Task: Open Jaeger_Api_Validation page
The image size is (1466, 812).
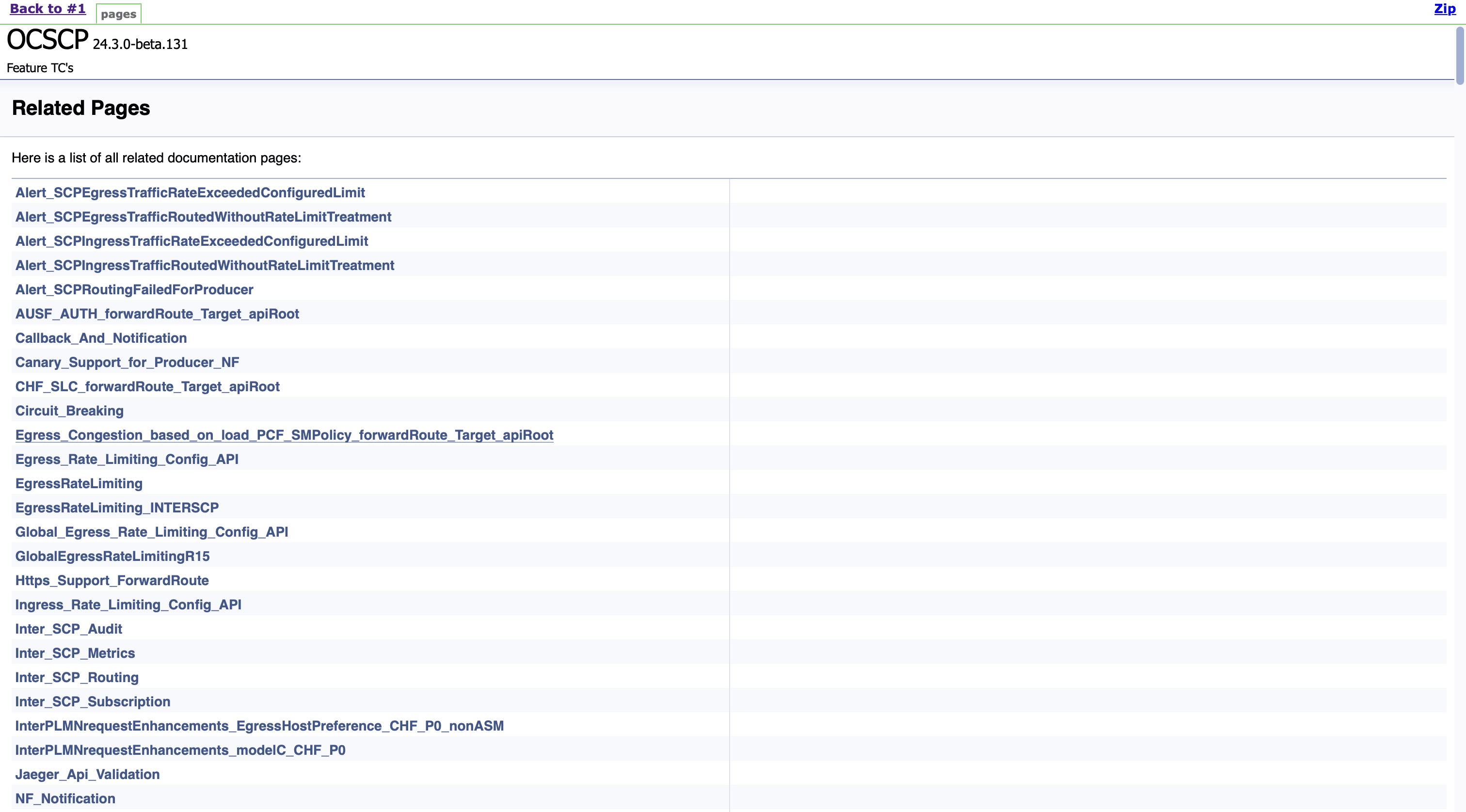Action: tap(87, 775)
